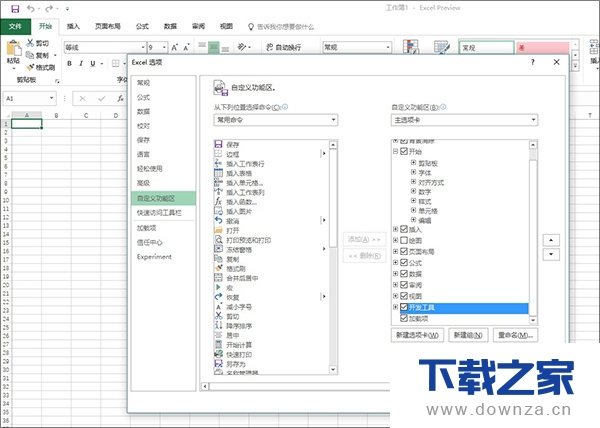This screenshot has height=428, width=600.
Task: Uncheck the 插入 tab checkbox
Action: coord(404,229)
